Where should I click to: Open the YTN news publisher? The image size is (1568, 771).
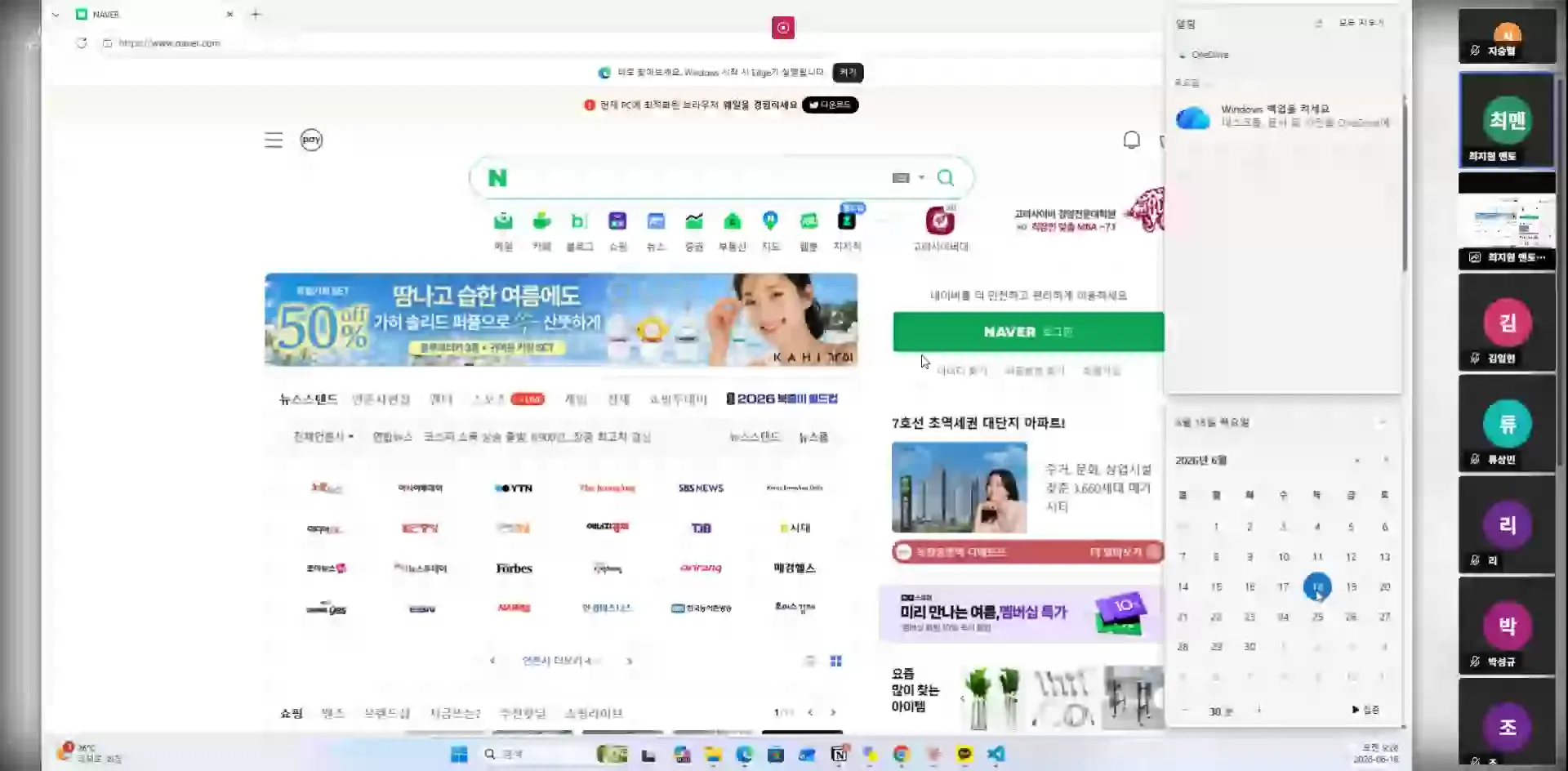click(514, 488)
